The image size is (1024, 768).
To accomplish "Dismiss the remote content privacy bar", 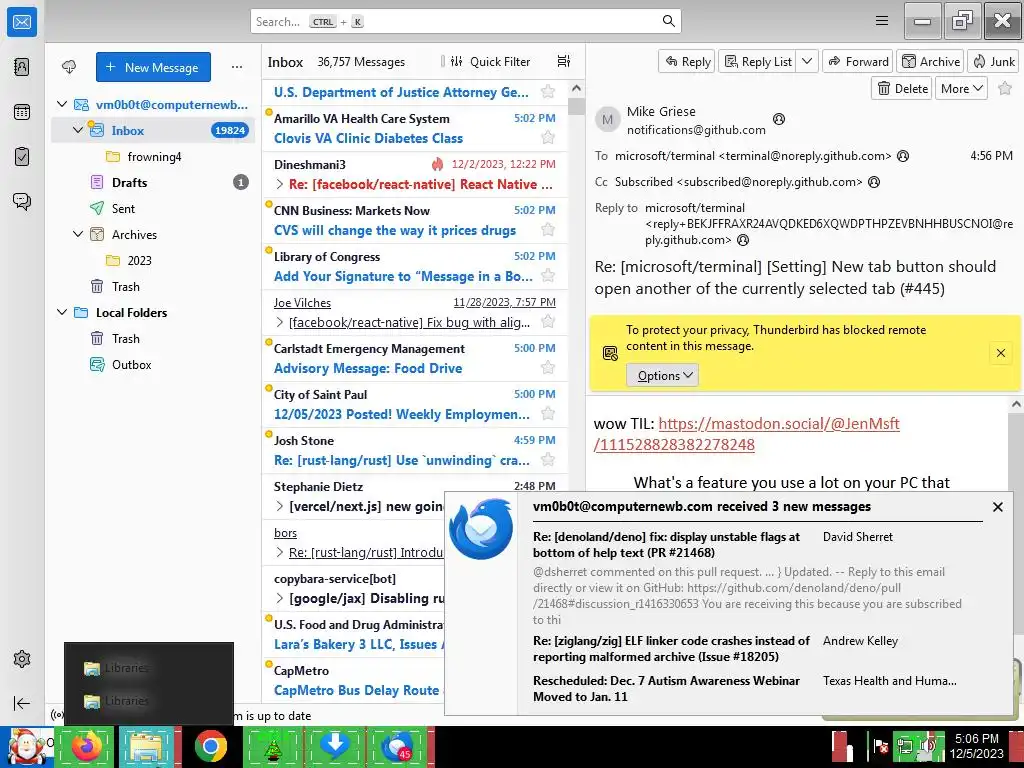I will 1000,353.
